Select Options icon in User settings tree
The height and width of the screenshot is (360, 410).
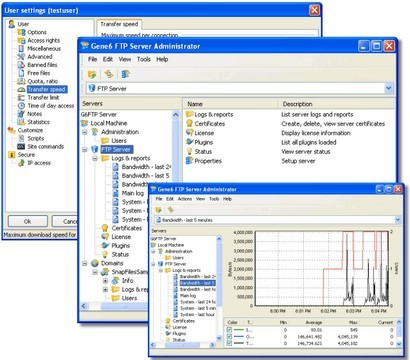pos(21,32)
